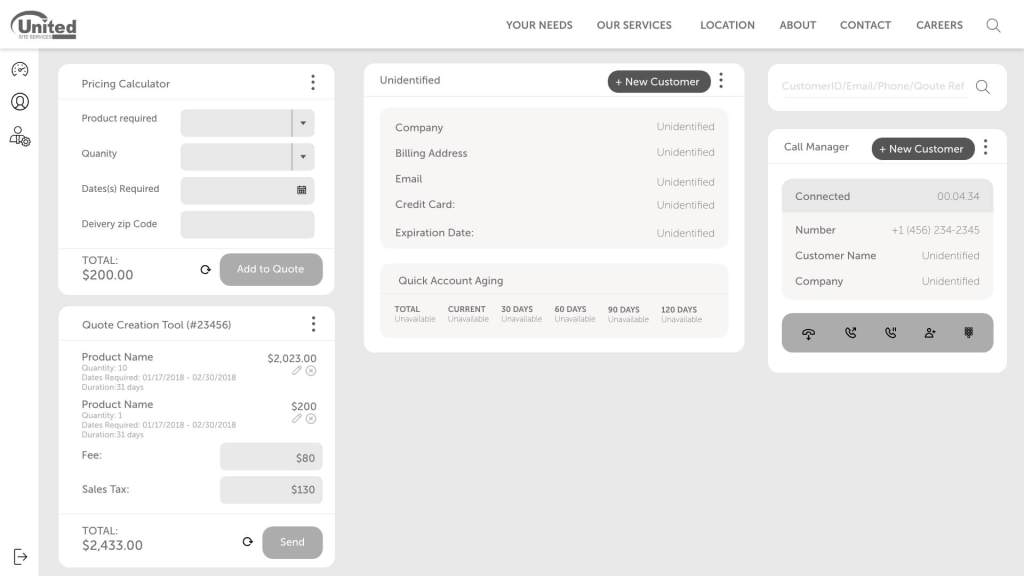Viewport: 1024px width, 576px height.
Task: Go to OUR SERVICES menu item
Action: [x=634, y=25]
